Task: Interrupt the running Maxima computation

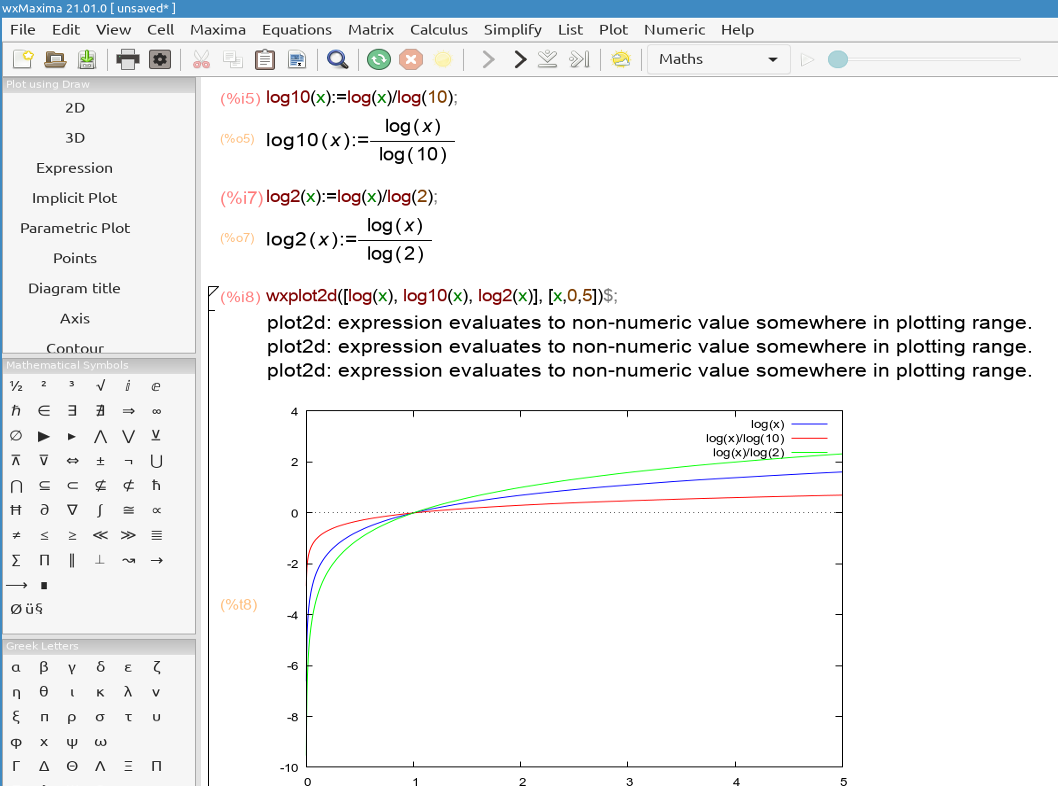Action: [x=411, y=59]
